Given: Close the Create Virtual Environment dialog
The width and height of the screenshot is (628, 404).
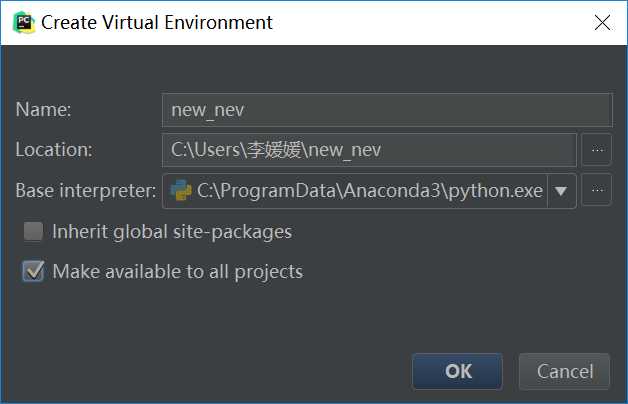Looking at the screenshot, I should (602, 22).
